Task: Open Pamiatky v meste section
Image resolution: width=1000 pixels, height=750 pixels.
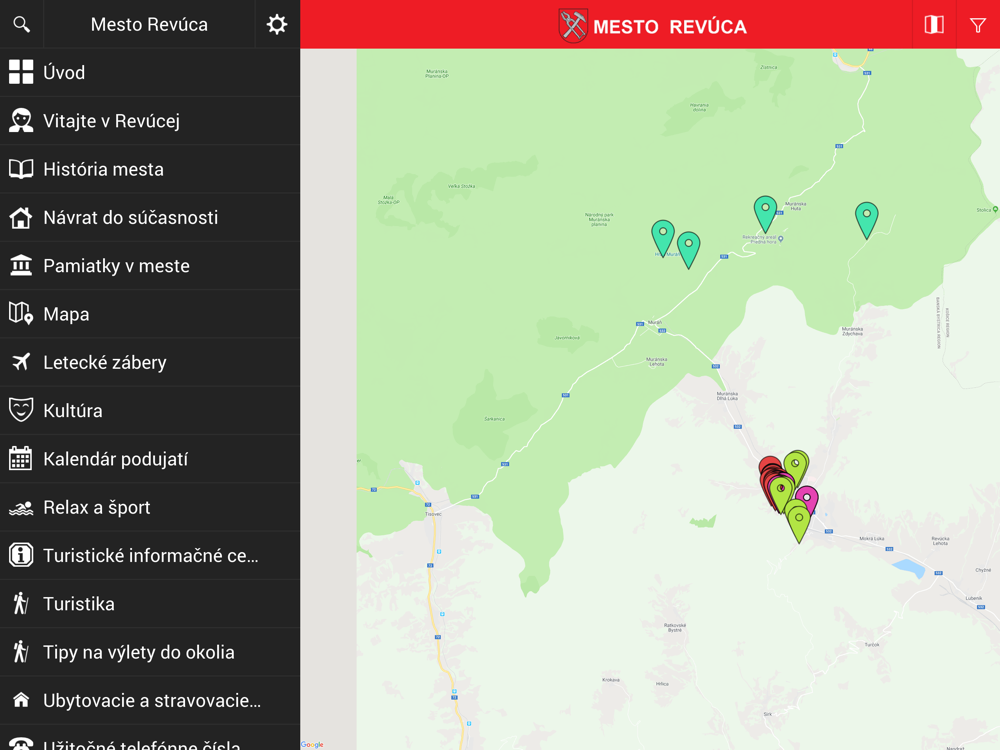Action: click(150, 265)
